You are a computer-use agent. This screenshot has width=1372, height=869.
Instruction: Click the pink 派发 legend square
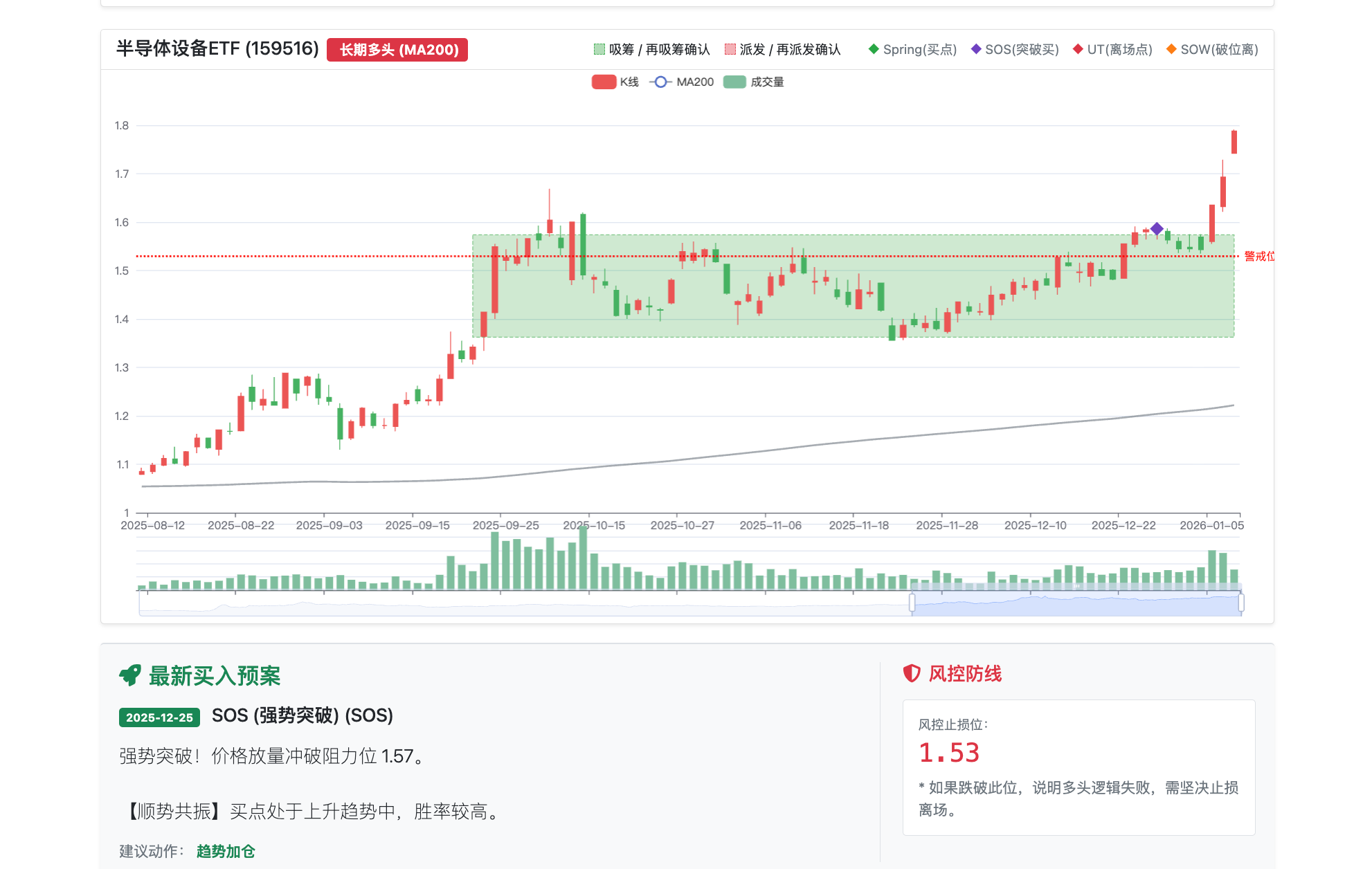point(730,49)
